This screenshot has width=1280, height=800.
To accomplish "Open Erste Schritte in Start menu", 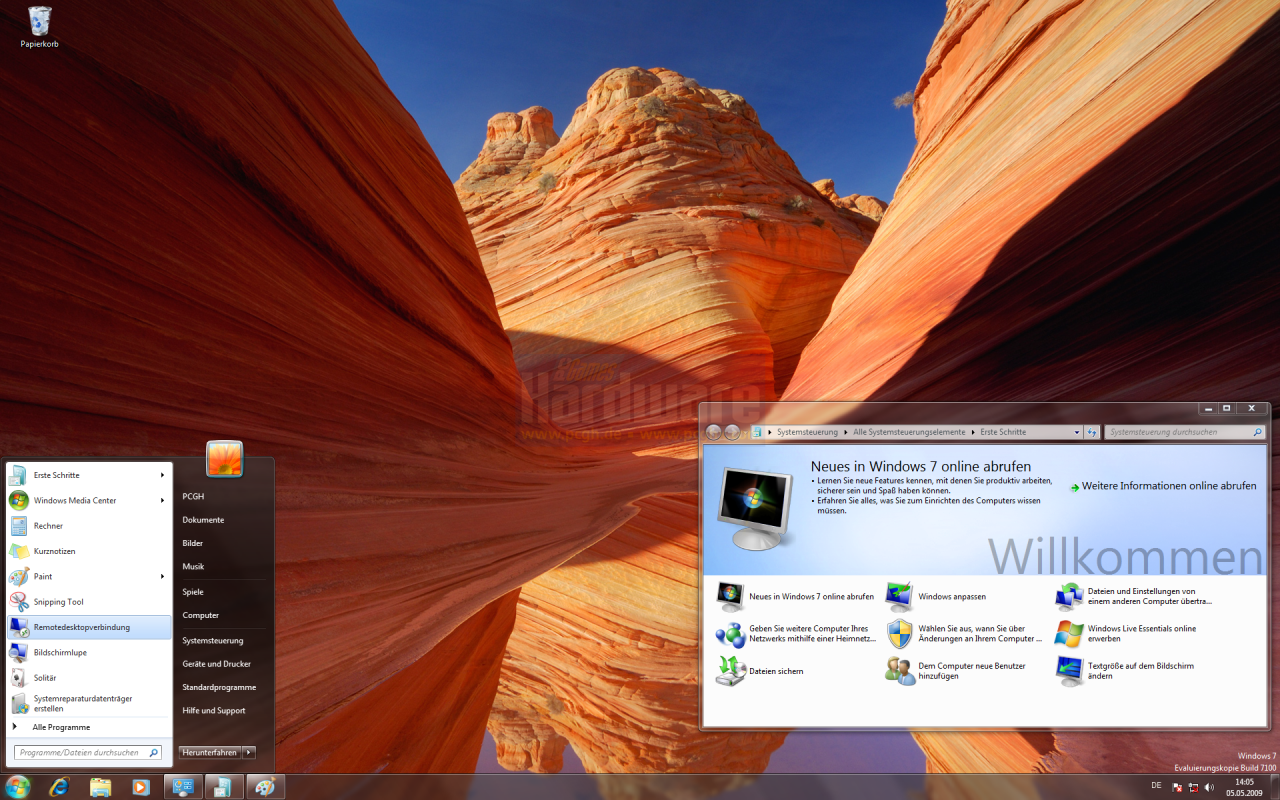I will pos(89,475).
